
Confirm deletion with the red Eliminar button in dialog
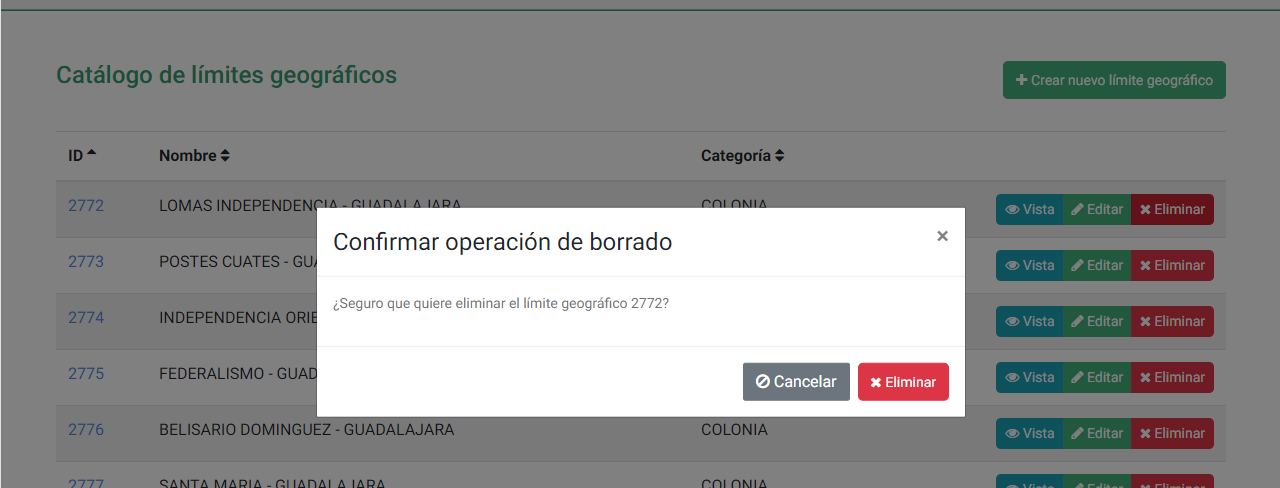pyautogui.click(x=903, y=382)
